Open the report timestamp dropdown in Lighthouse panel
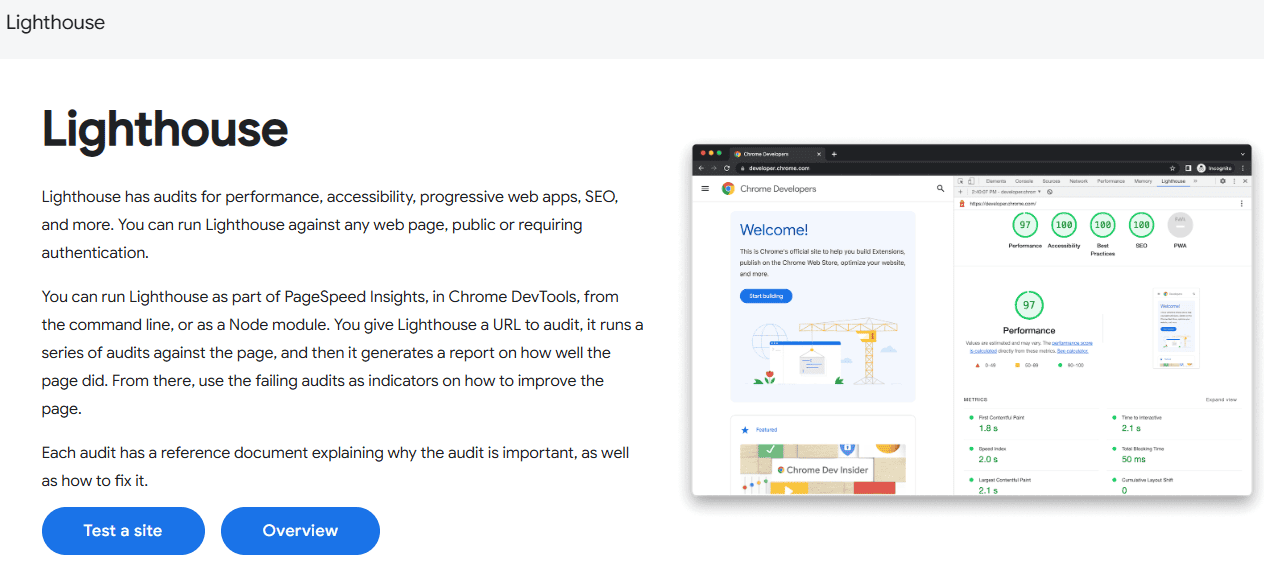This screenshot has height=568, width=1264. coord(1006,192)
